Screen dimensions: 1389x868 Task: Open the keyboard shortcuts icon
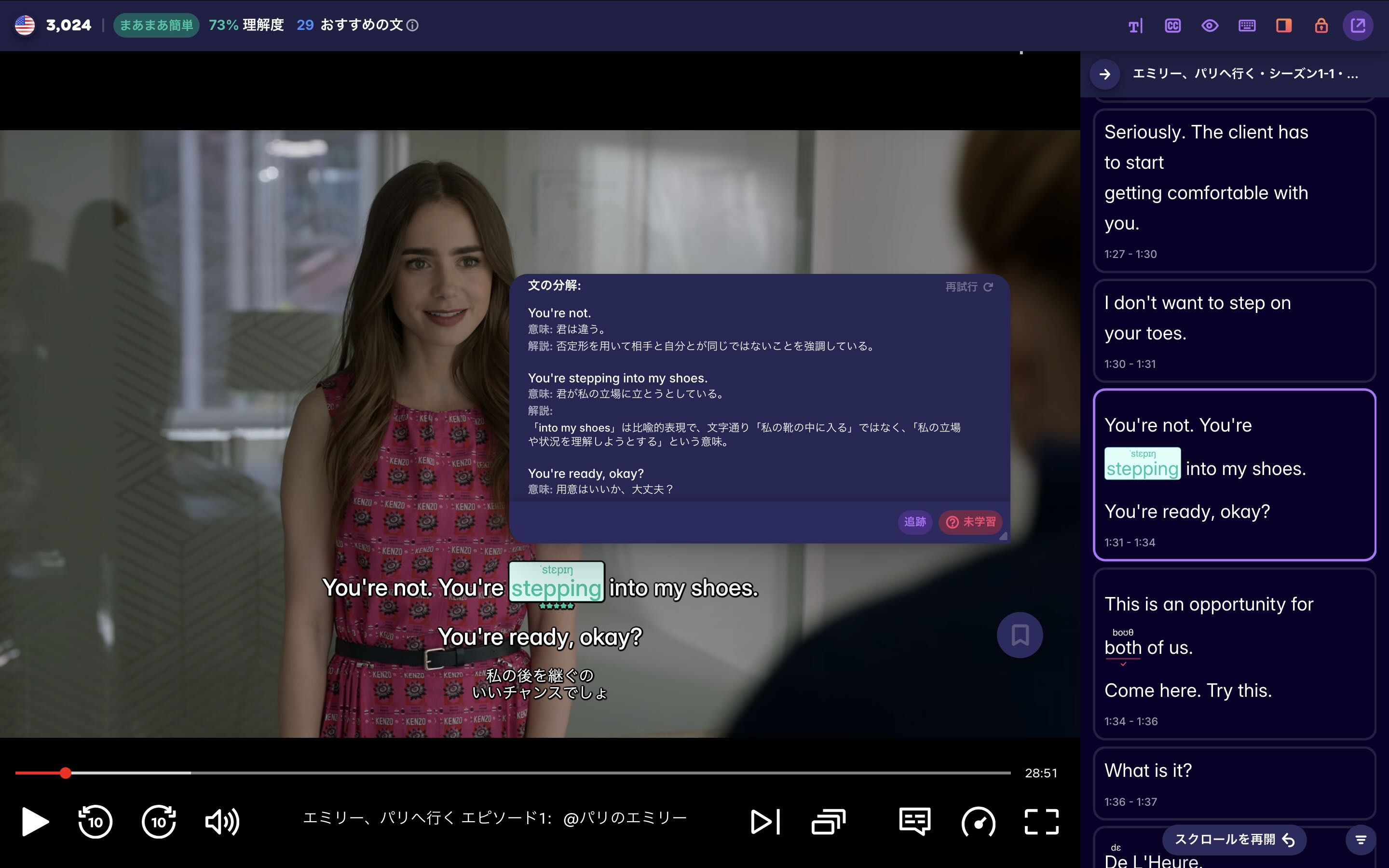click(1247, 25)
